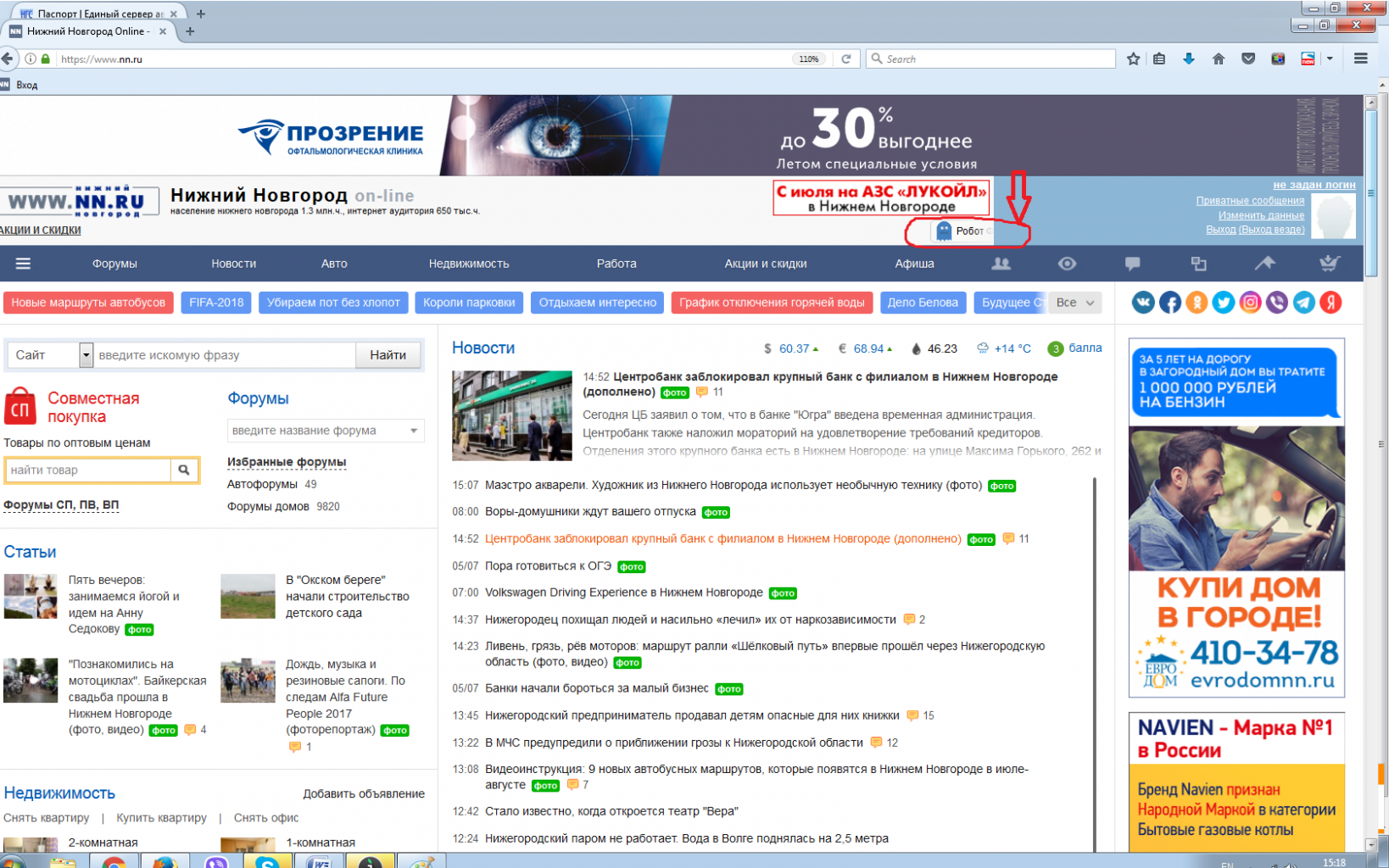
Task: Click the 'найти товар' input field
Action: click(x=88, y=470)
